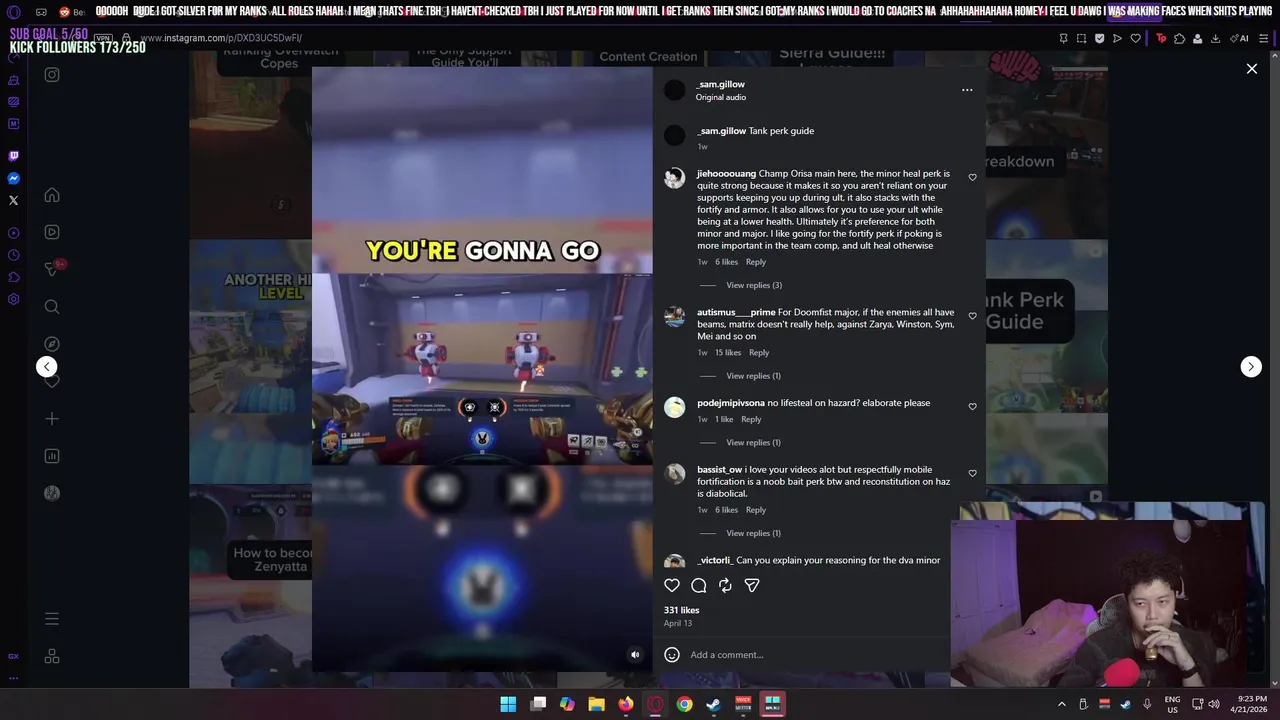Open extensions puzzle icon in toolbar
Image resolution: width=1280 pixels, height=720 pixels.
coord(1179,39)
